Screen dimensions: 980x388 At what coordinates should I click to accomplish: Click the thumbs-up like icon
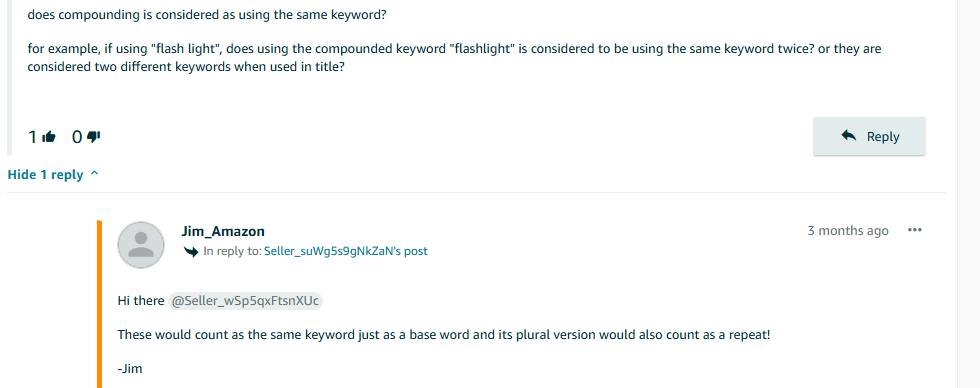pos(49,137)
